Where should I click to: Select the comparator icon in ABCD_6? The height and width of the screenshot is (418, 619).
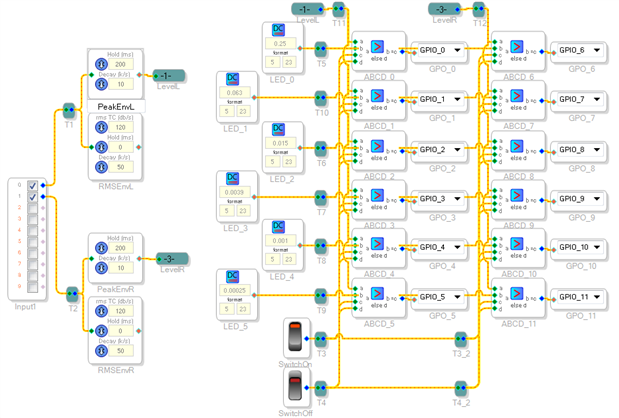[517, 47]
